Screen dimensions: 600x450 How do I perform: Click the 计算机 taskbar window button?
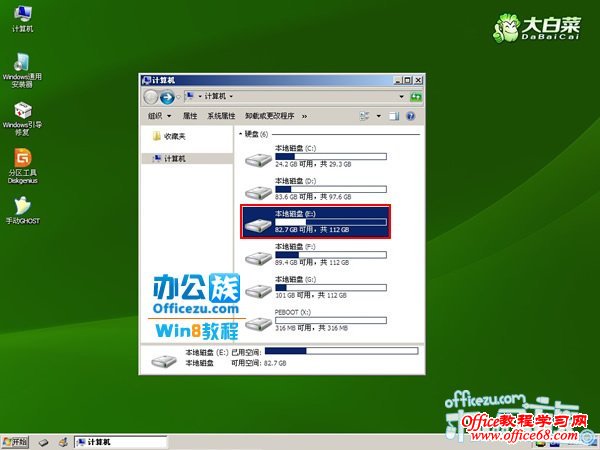(x=120, y=442)
